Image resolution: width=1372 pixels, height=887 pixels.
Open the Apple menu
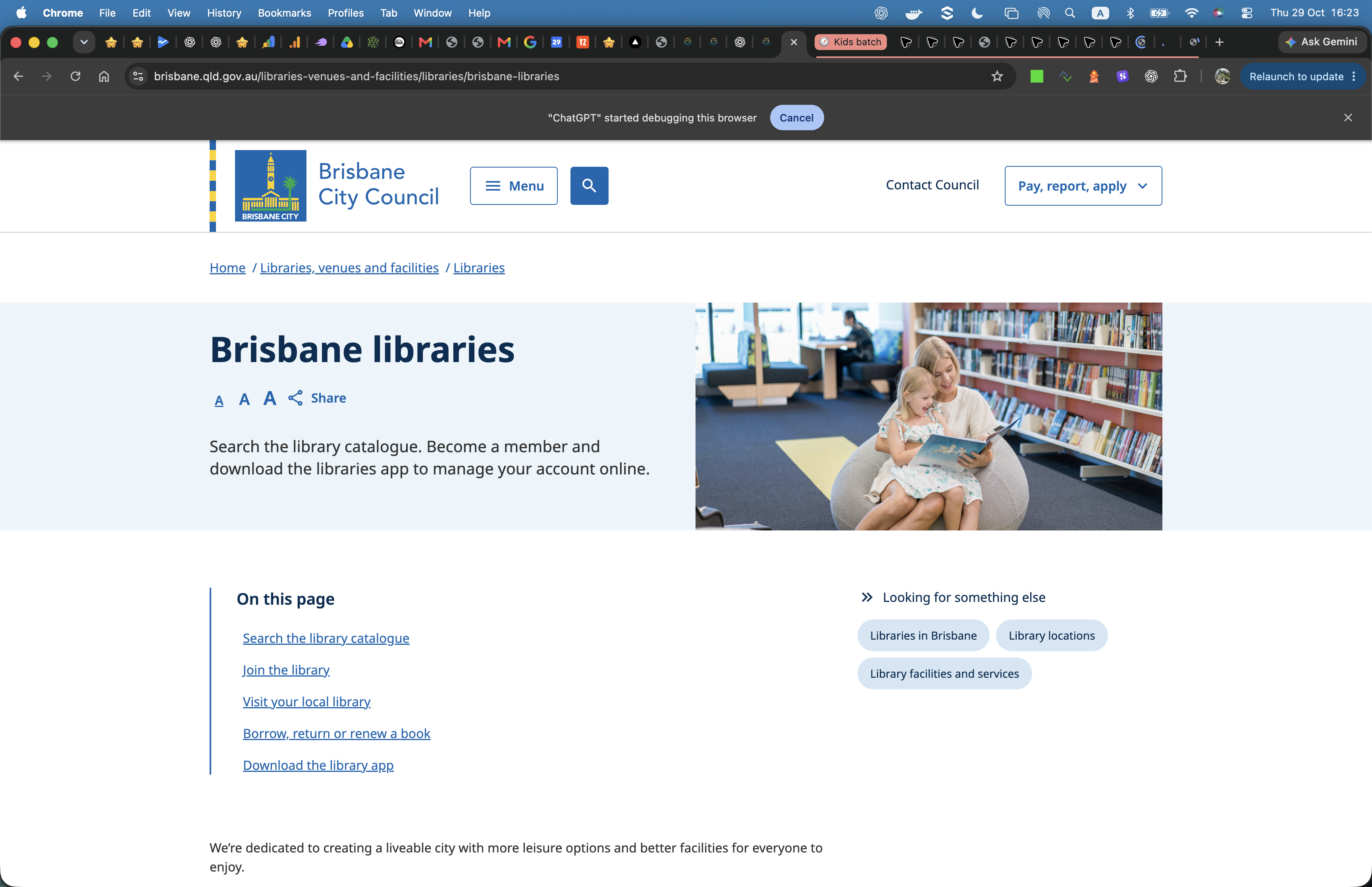[x=21, y=13]
